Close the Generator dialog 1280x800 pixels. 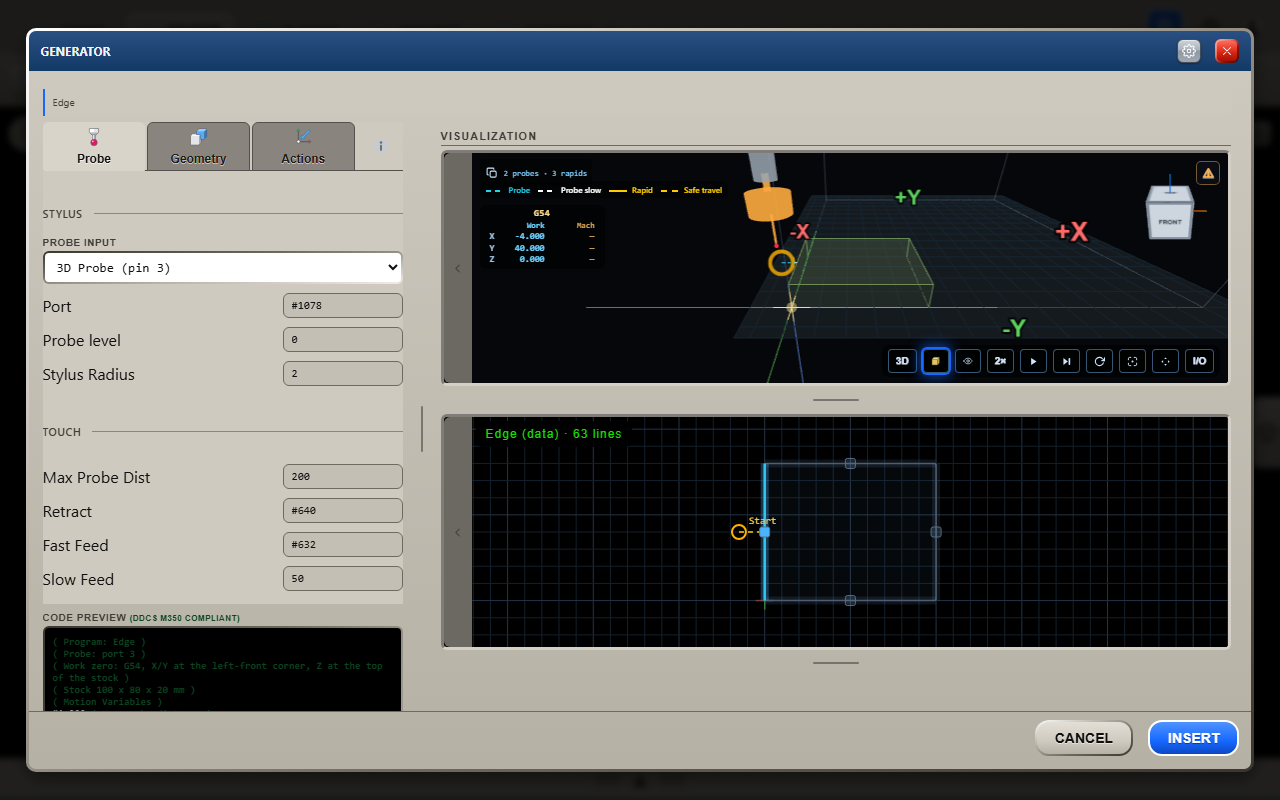click(1227, 51)
